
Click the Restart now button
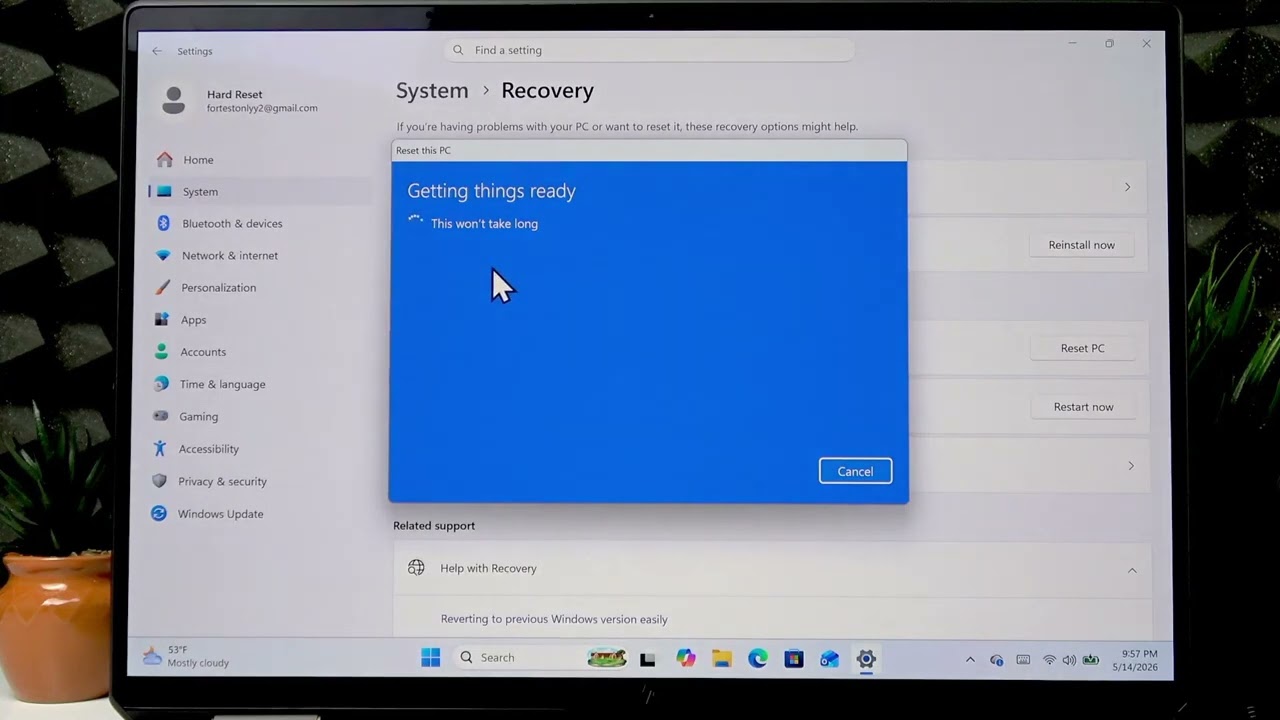(1083, 407)
